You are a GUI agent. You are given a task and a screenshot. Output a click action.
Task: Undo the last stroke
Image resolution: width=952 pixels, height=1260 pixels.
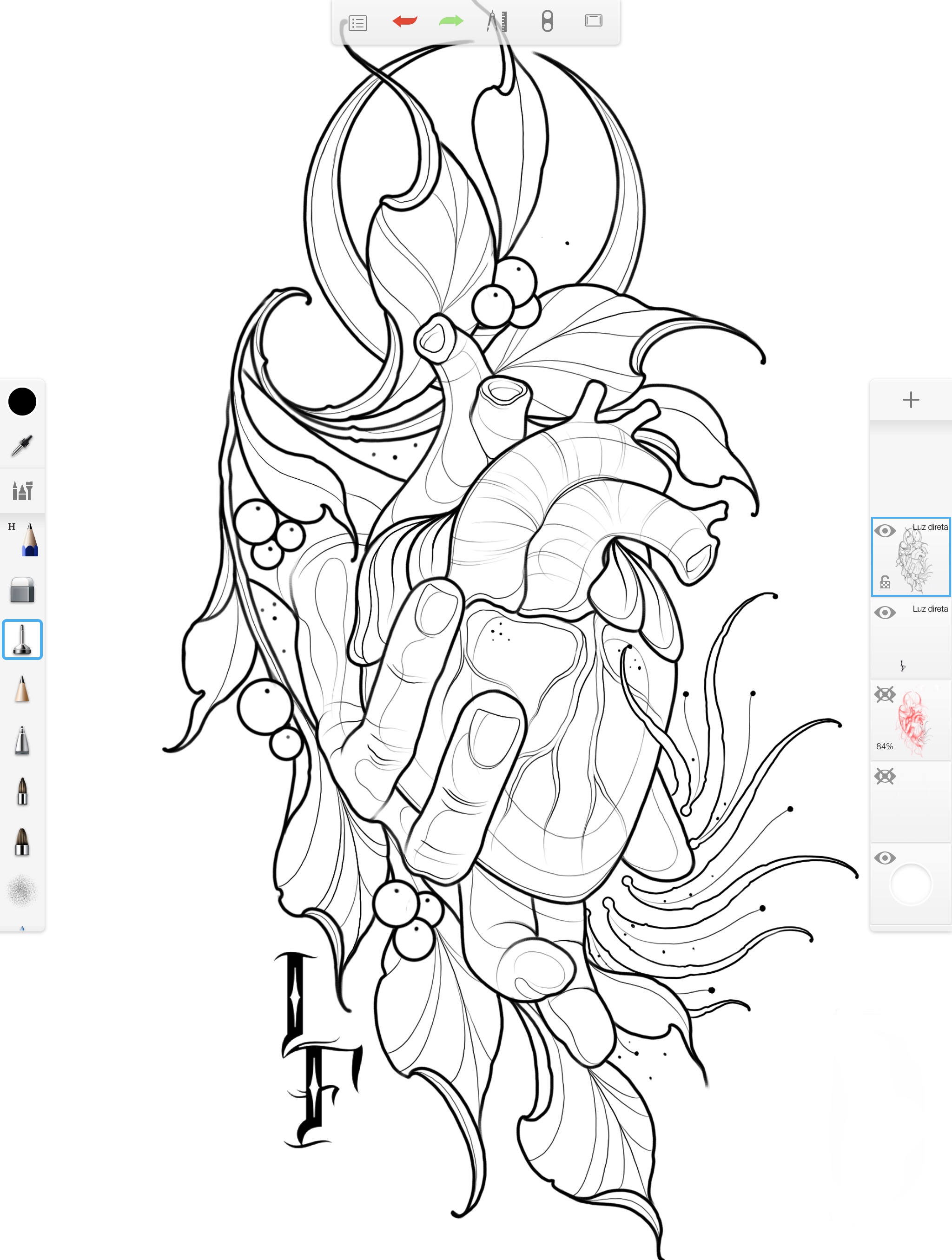coord(404,22)
